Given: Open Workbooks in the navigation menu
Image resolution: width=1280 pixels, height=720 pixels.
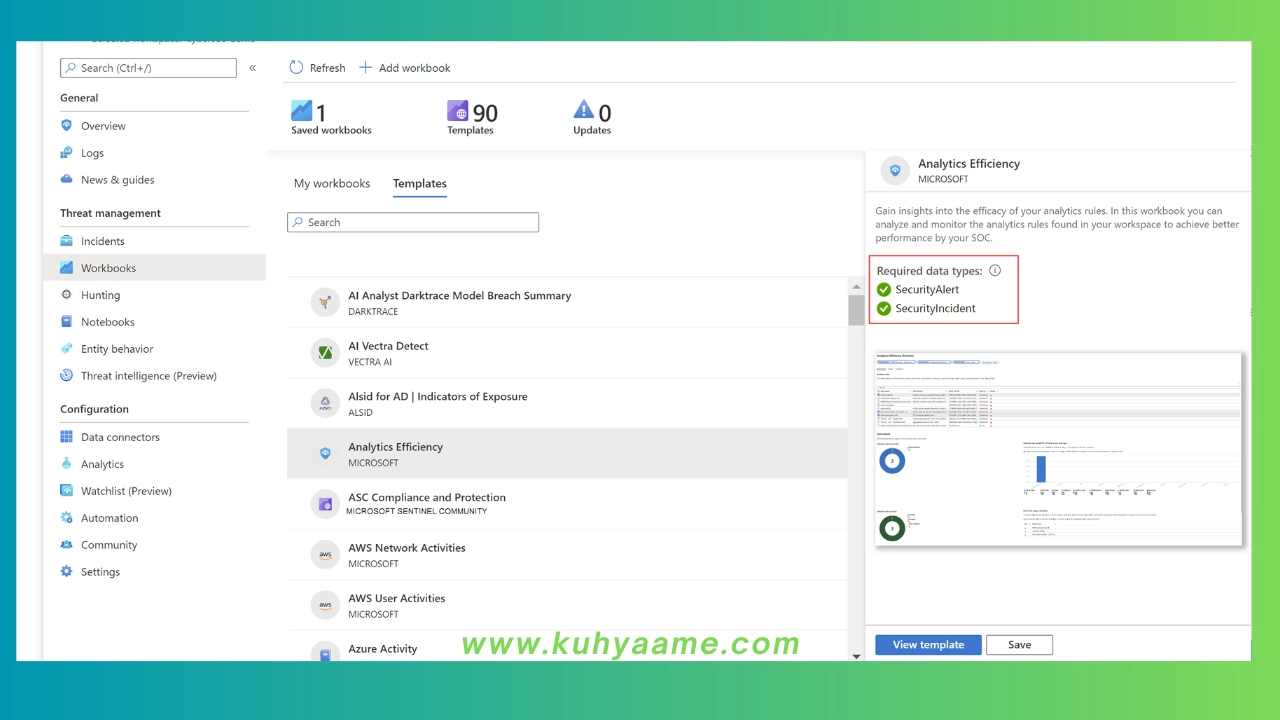Looking at the screenshot, I should [155, 268].
